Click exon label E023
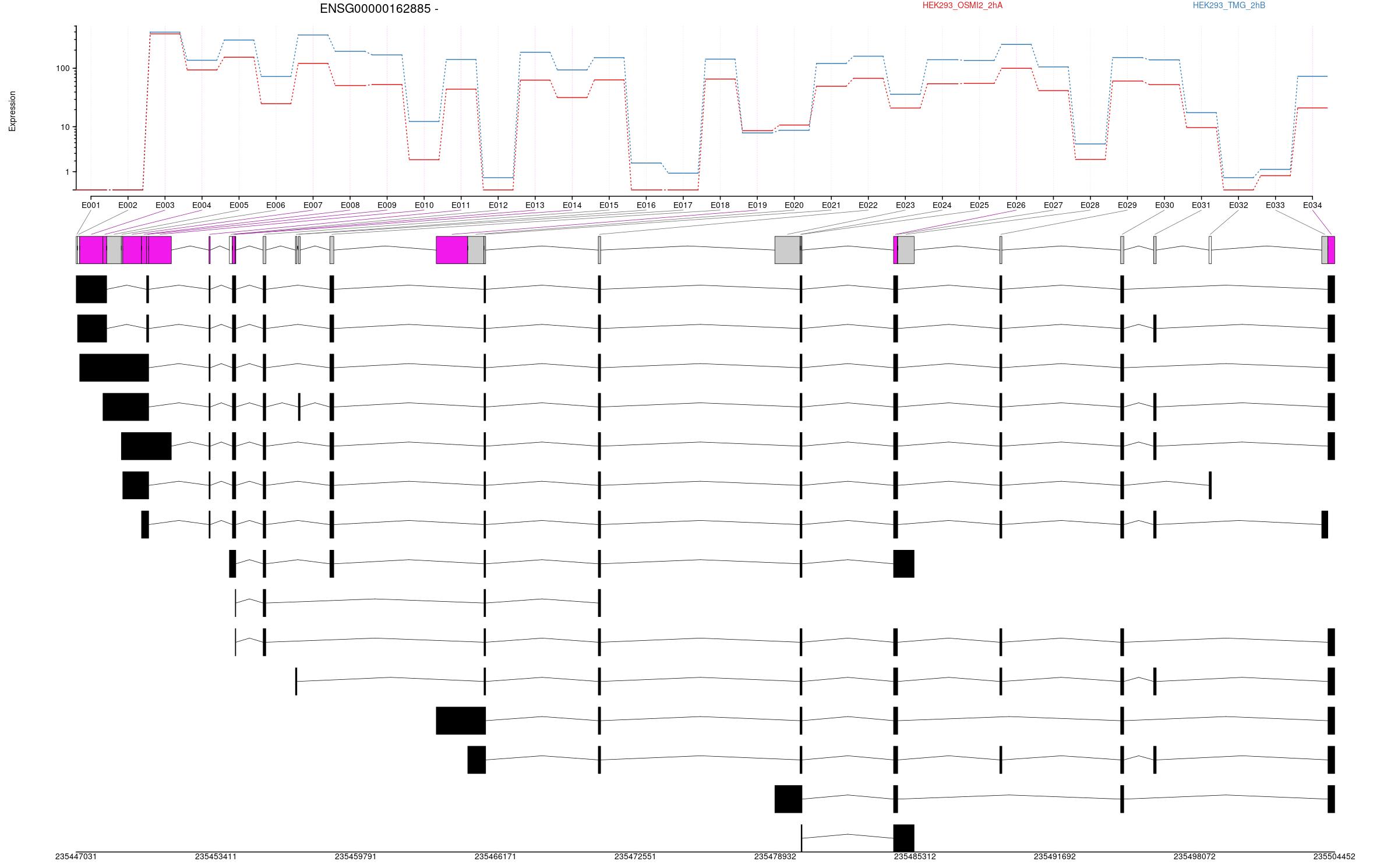 (905, 205)
